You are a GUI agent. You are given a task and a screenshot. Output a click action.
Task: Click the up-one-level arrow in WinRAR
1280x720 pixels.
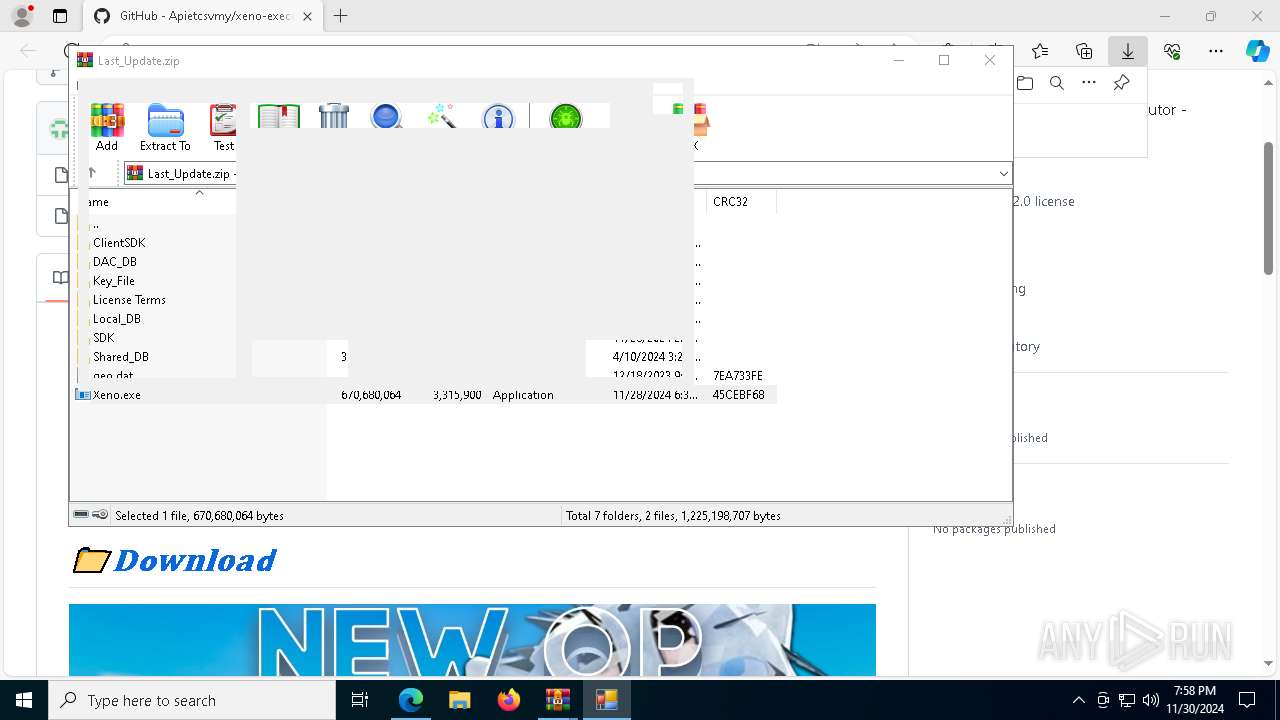[92, 173]
